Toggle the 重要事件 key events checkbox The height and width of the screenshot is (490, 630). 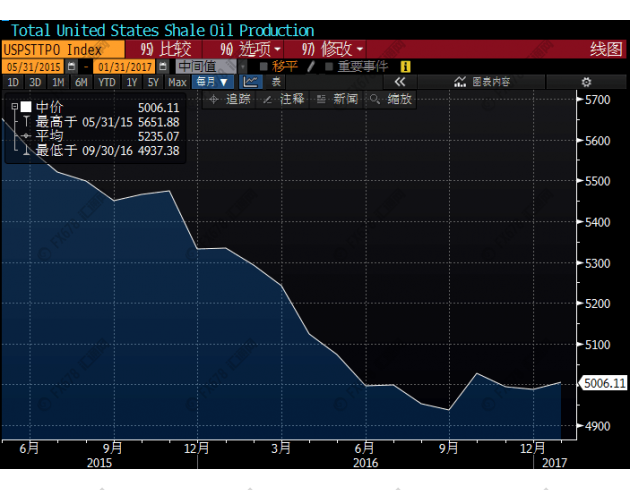pos(330,66)
